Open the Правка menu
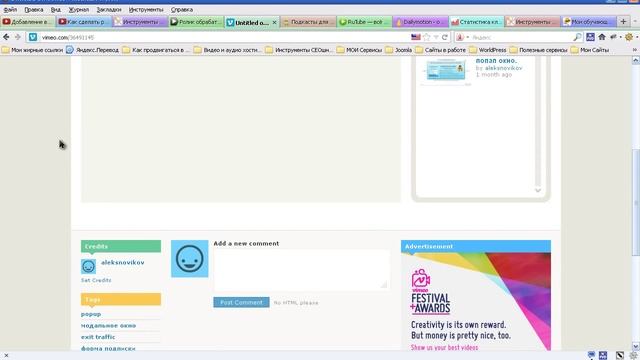The width and height of the screenshot is (640, 360). [33, 9]
